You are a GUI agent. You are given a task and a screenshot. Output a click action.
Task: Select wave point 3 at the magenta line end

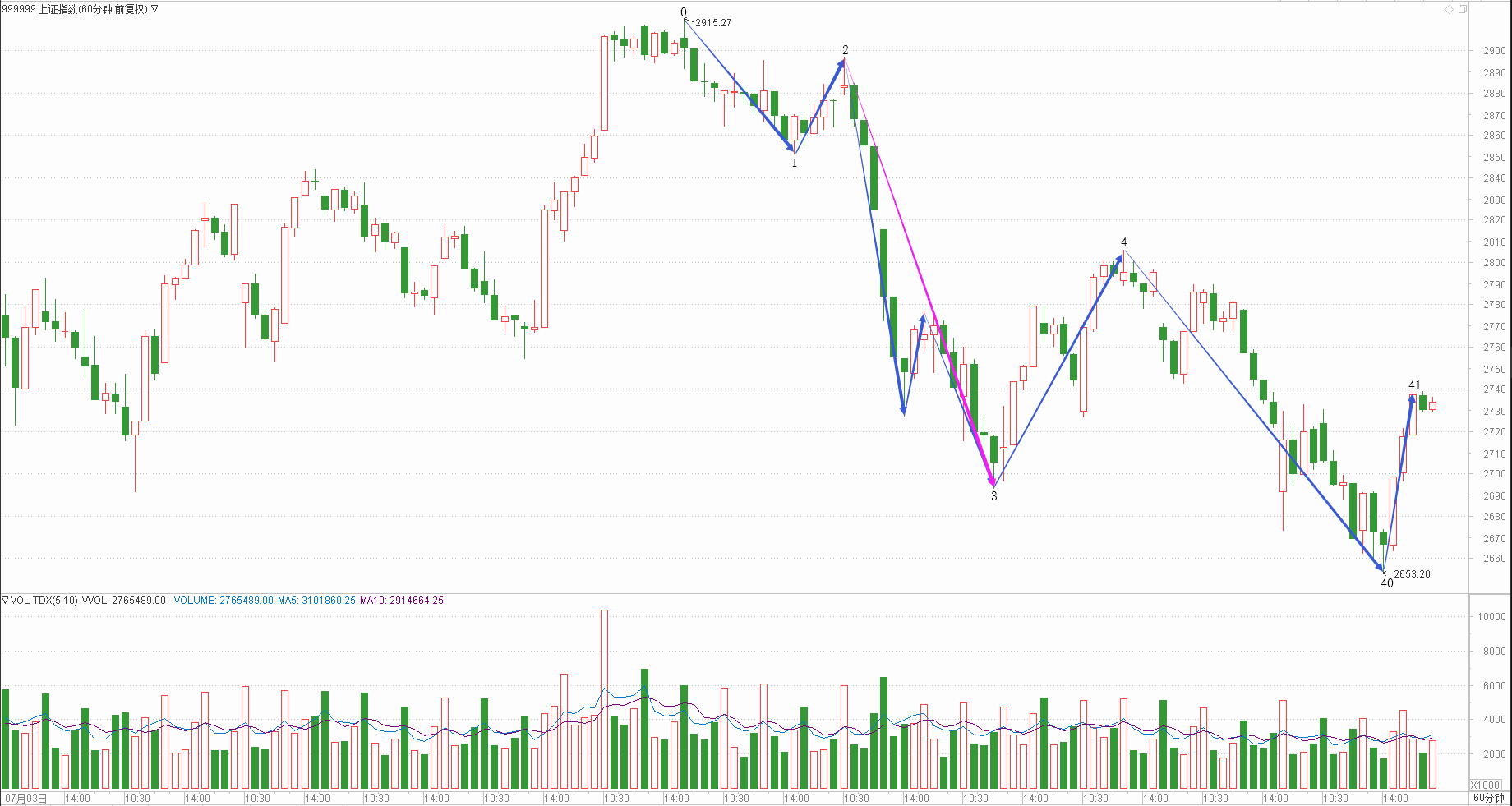tap(993, 496)
